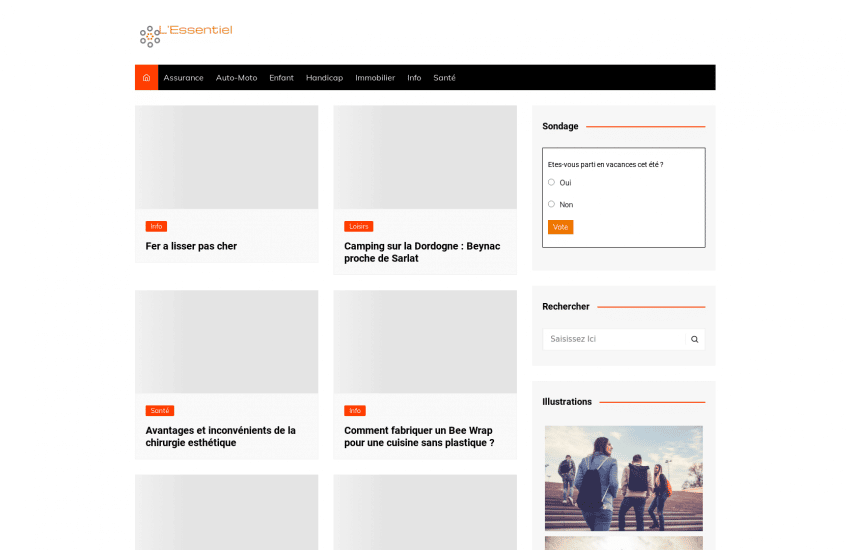850x550 pixels.
Task: Select the Non poll option
Action: point(551,204)
